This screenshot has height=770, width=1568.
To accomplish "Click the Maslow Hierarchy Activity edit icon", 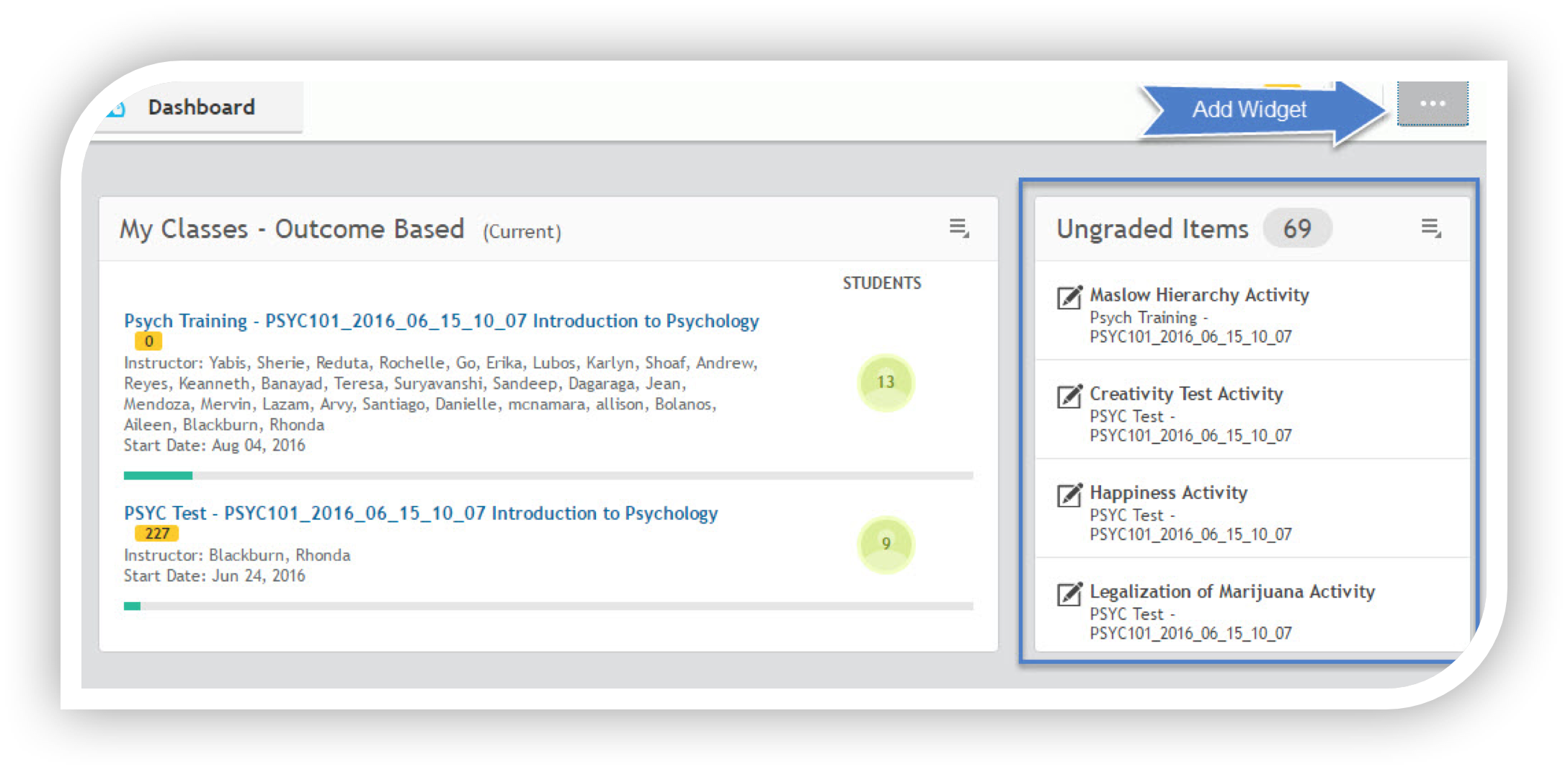I will 1069,296.
